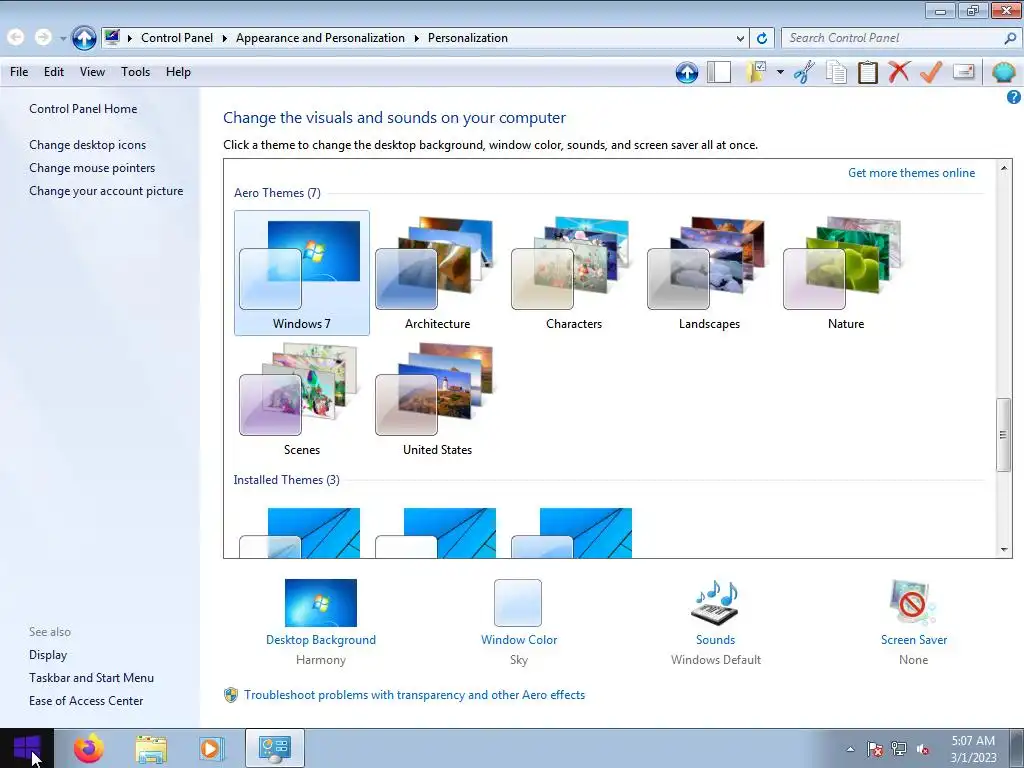Screen dimensions: 1024x768
Task: Select the Scenes theme
Action: click(302, 398)
